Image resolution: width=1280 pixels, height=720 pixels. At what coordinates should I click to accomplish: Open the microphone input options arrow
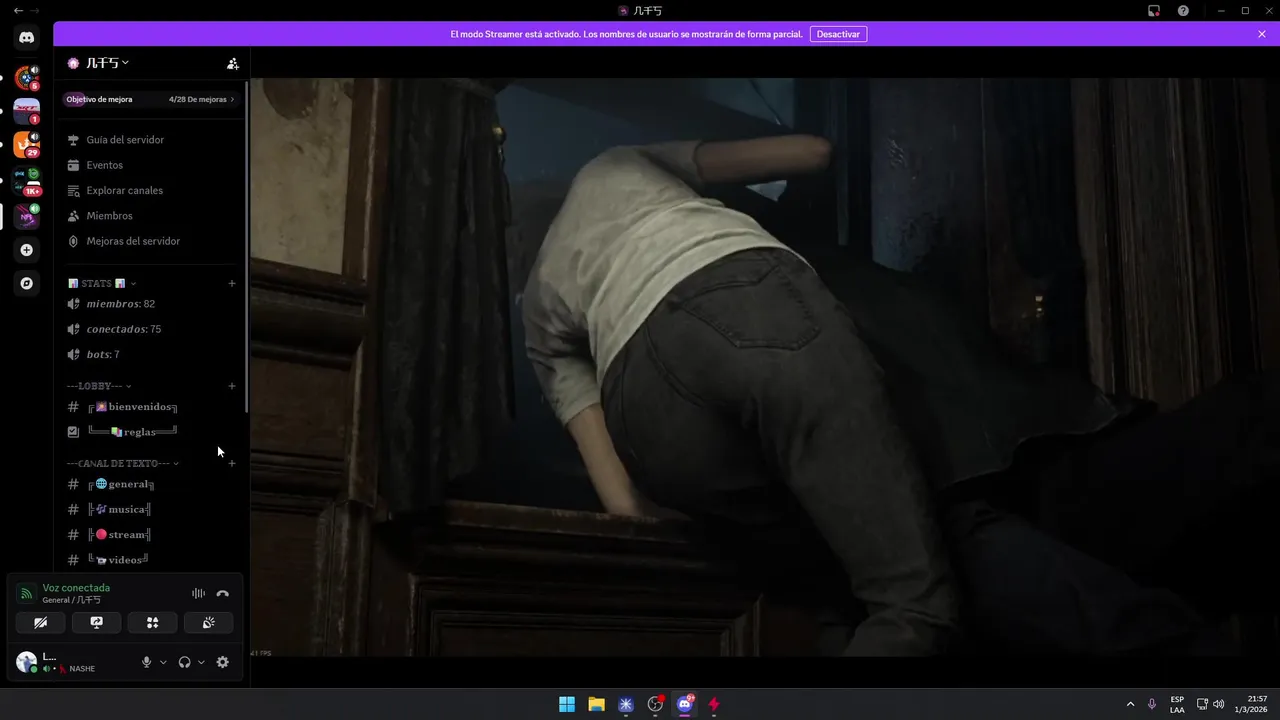(x=163, y=662)
